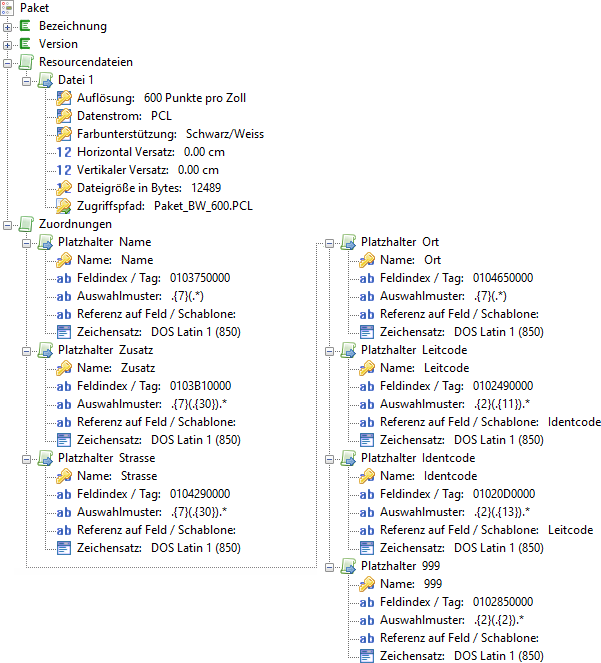Select Referenz auf Feld / Schablone: Identcode

coord(490,422)
